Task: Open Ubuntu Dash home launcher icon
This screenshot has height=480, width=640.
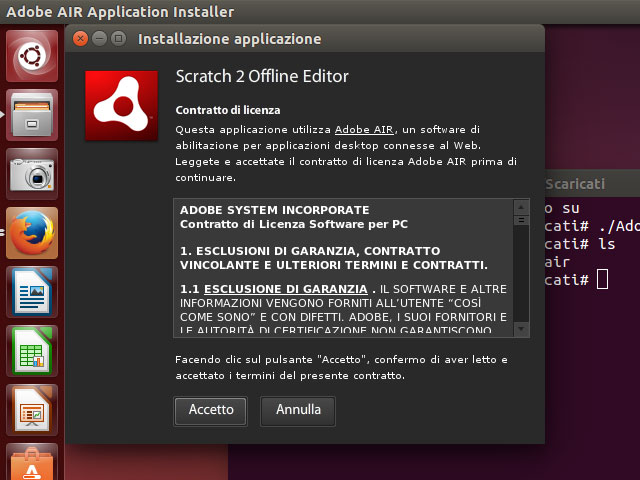Action: [32, 56]
